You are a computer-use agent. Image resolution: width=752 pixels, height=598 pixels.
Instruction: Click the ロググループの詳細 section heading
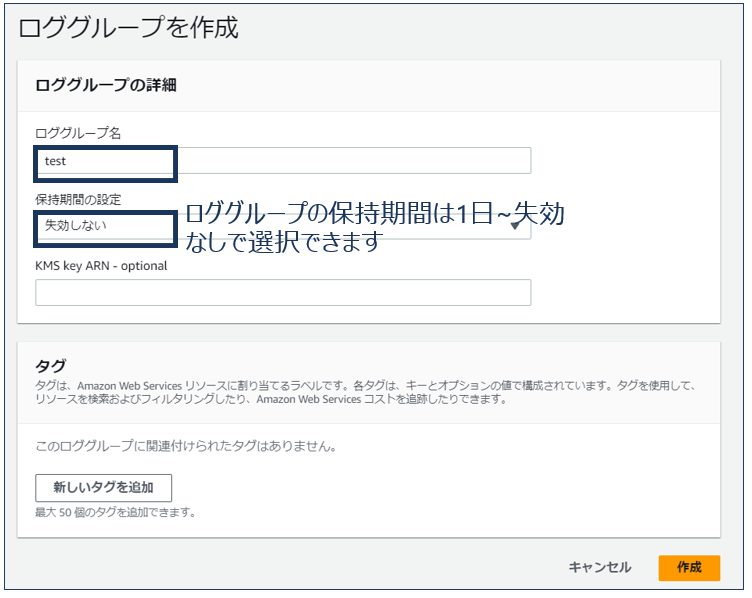click(106, 85)
